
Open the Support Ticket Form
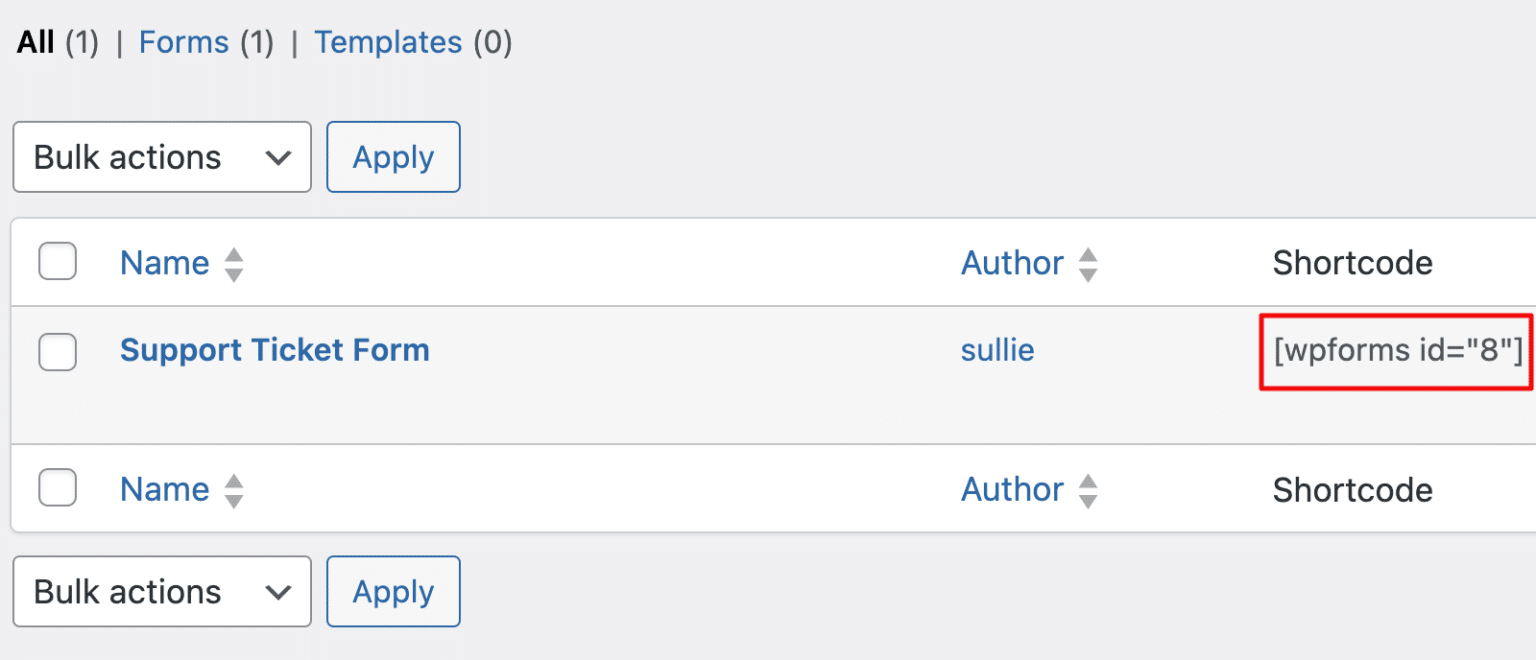coord(275,349)
